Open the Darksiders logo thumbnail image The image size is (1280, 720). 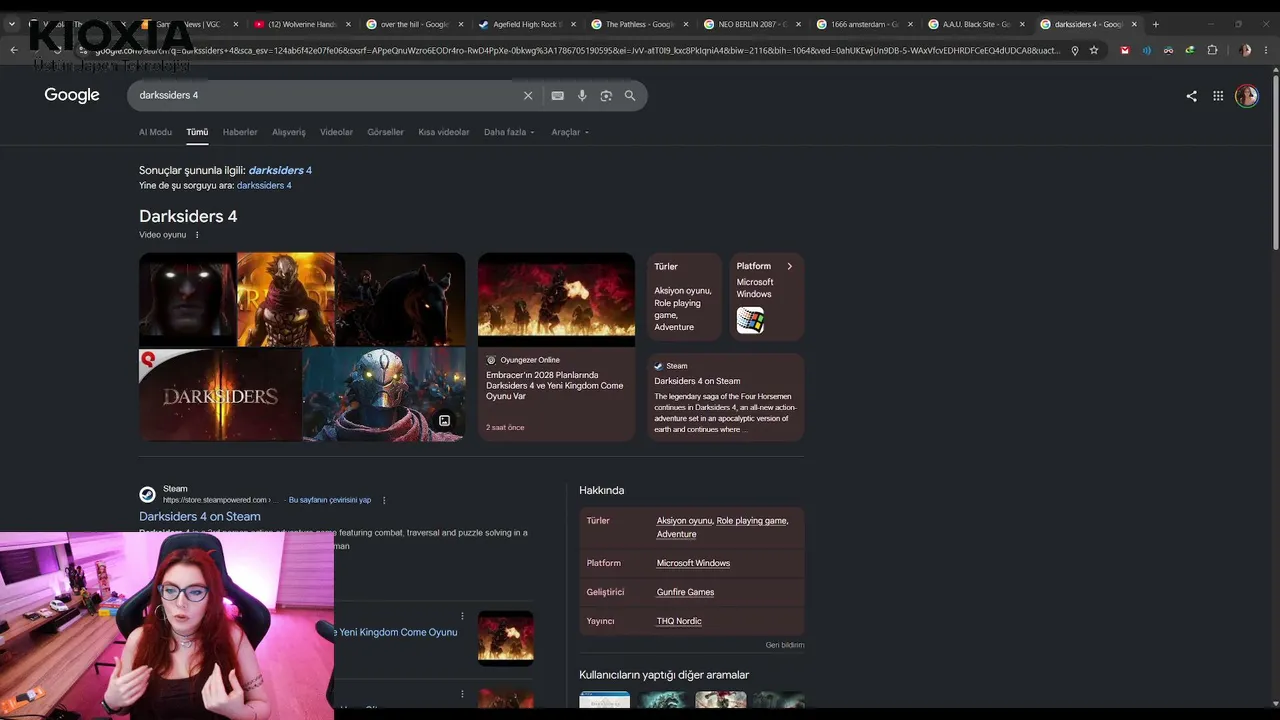[220, 395]
